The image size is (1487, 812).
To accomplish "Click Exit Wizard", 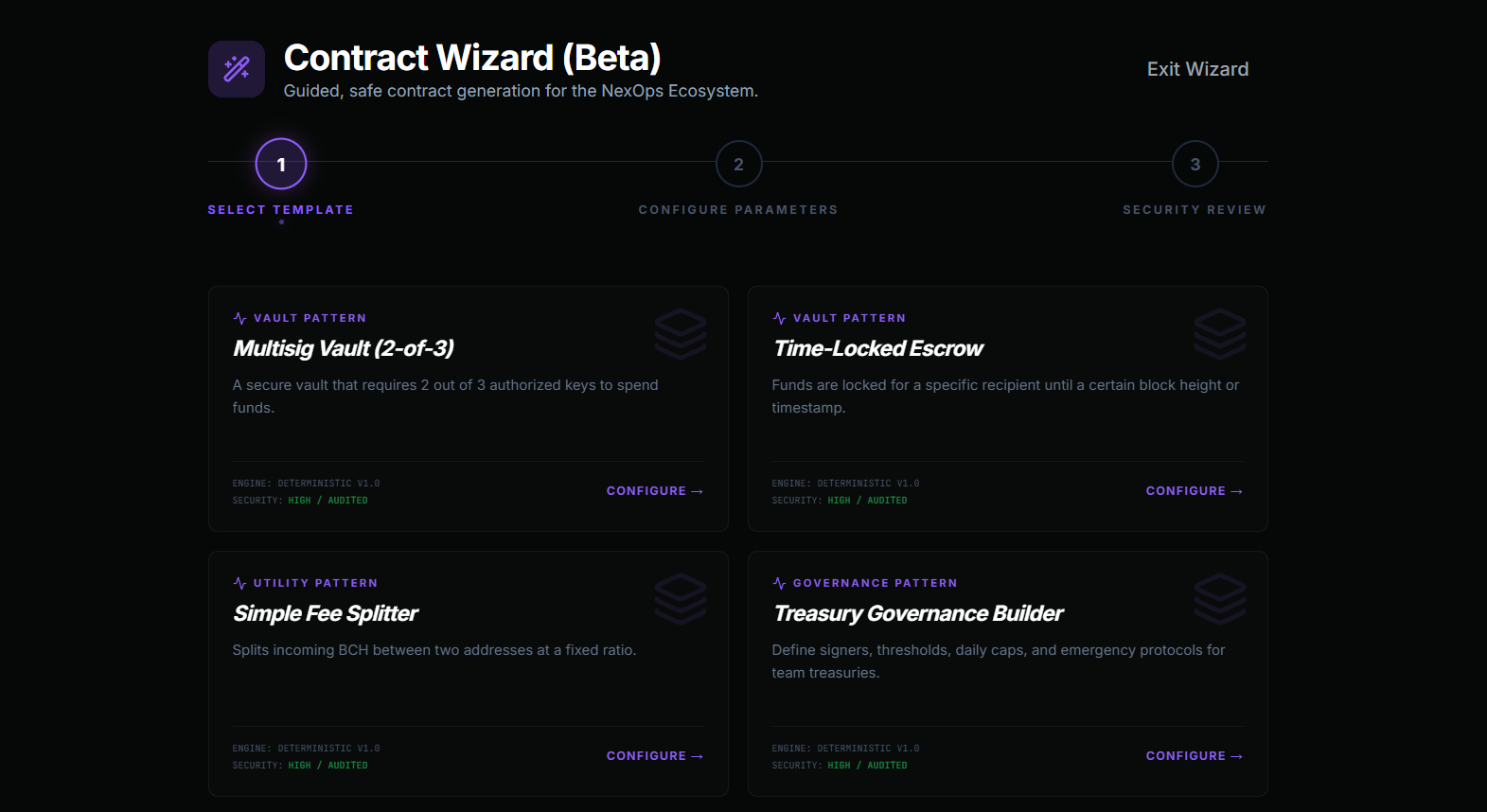I will click(1197, 68).
